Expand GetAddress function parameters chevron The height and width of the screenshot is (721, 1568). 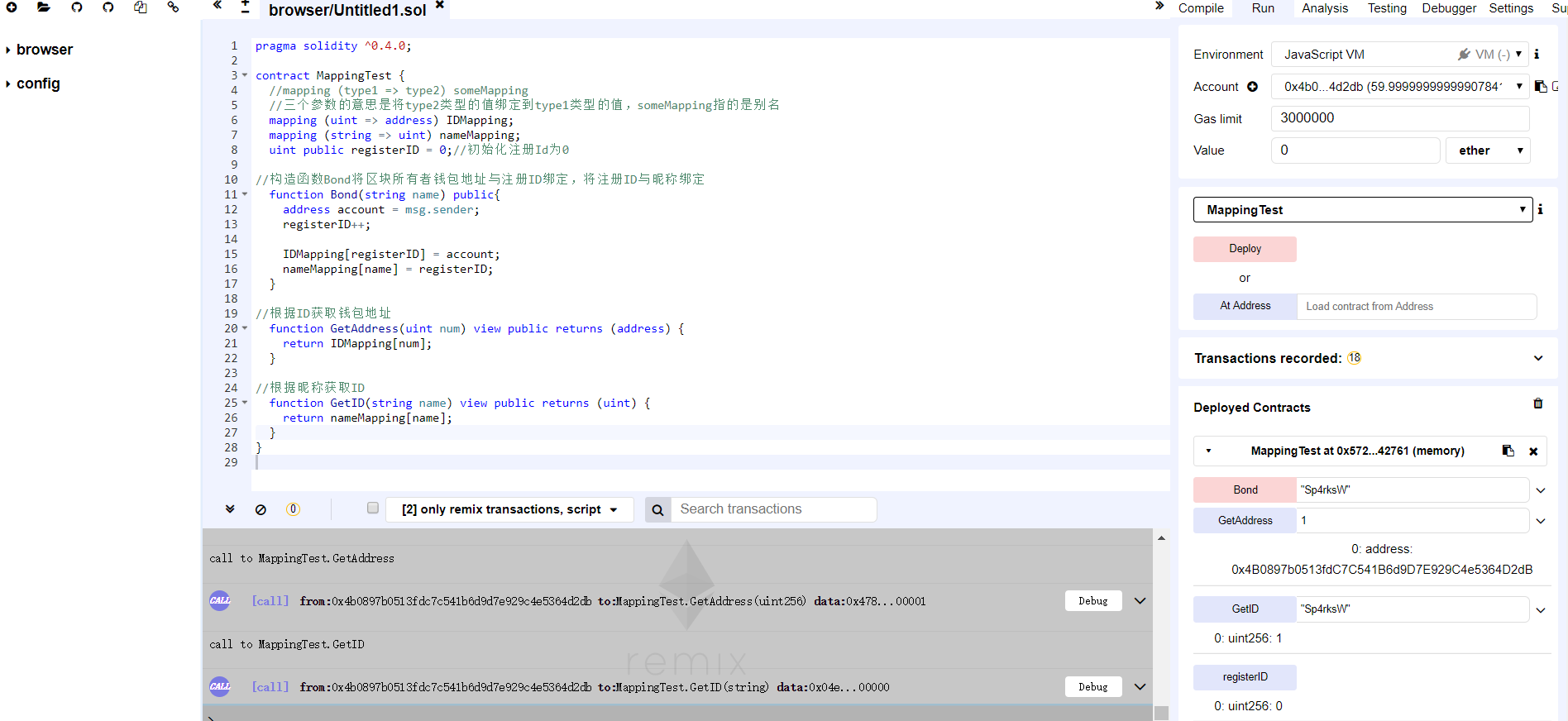[1541, 521]
